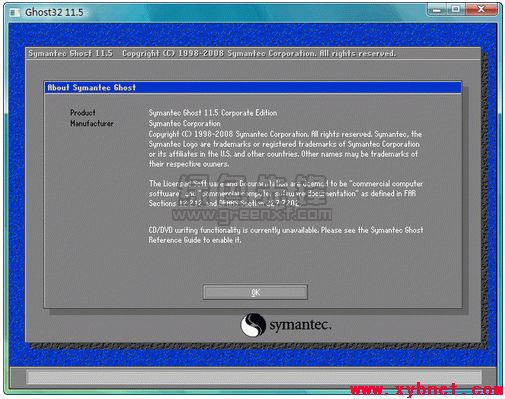The image size is (505, 399).
Task: Click the OK button in About dialog
Action: (255, 292)
